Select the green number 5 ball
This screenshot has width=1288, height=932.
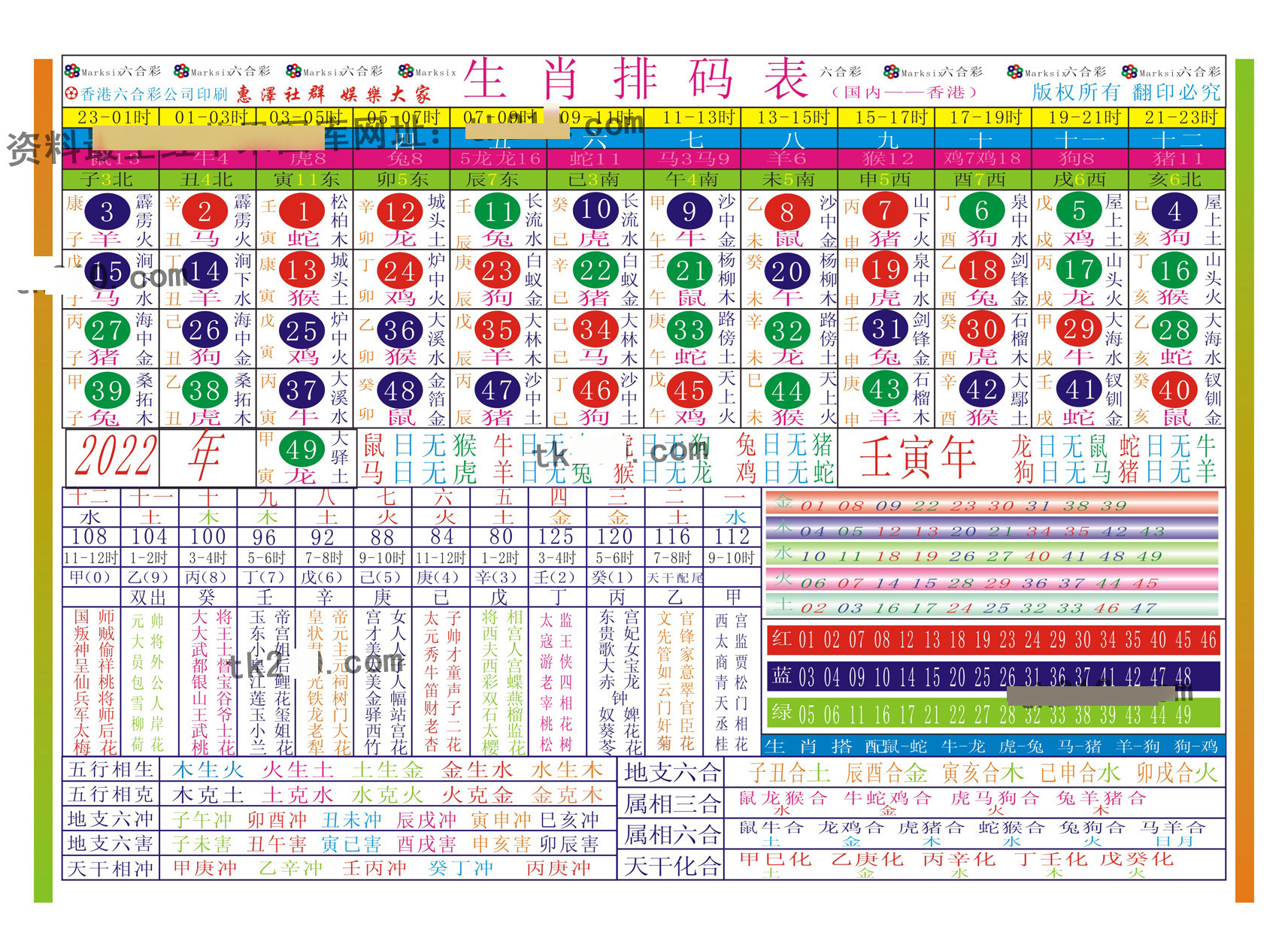tap(1079, 210)
